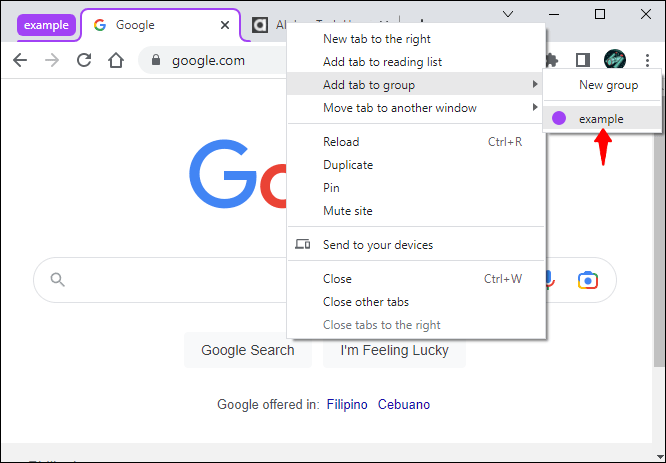Viewport: 666px width, 463px height.
Task: Open Chrome side panel icon
Action: pyautogui.click(x=583, y=60)
